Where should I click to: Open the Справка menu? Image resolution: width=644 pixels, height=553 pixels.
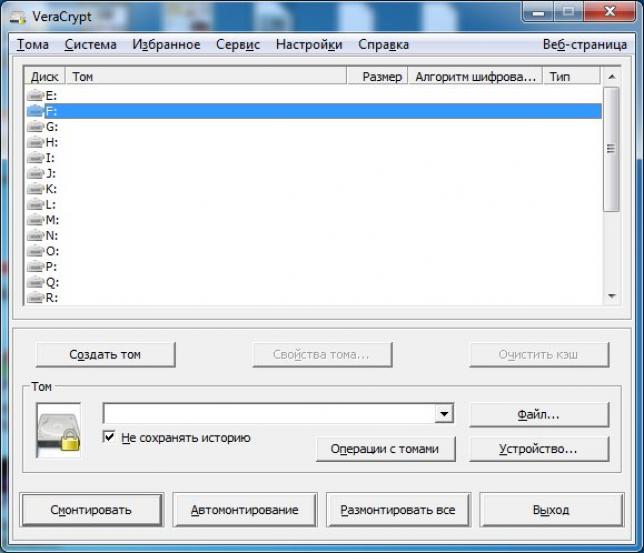383,44
